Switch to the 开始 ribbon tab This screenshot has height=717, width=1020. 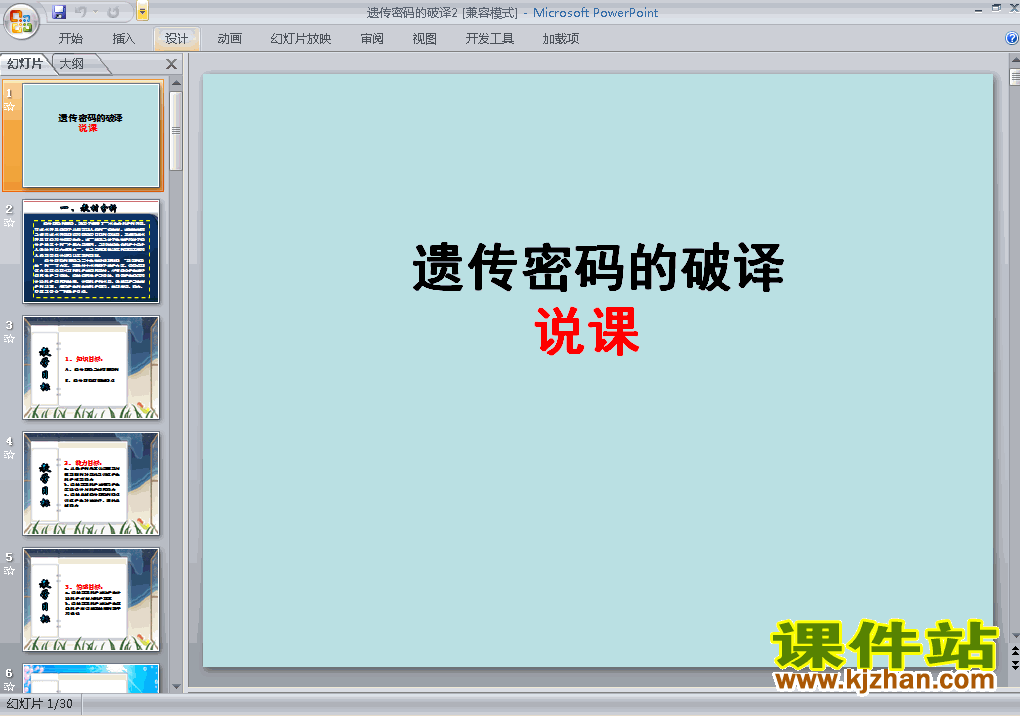click(70, 38)
